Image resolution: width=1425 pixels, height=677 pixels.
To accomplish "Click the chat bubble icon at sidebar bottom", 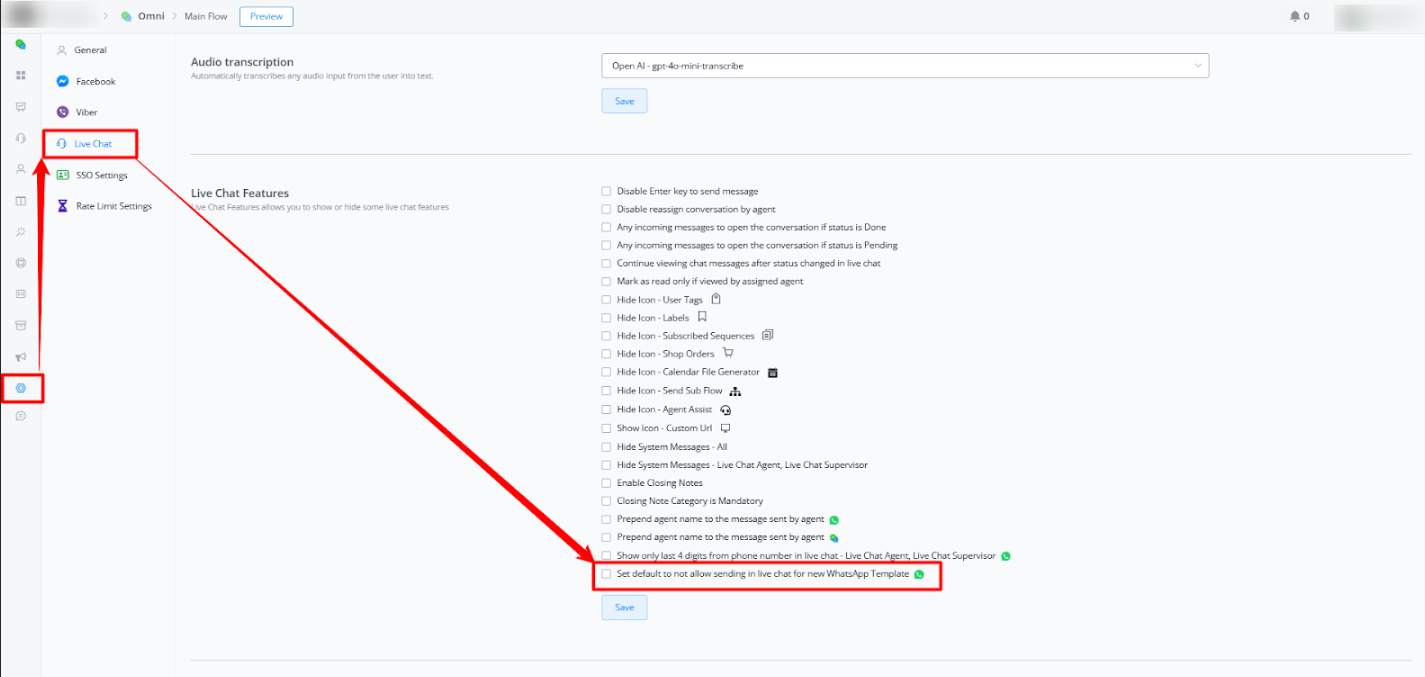I will coord(21,416).
